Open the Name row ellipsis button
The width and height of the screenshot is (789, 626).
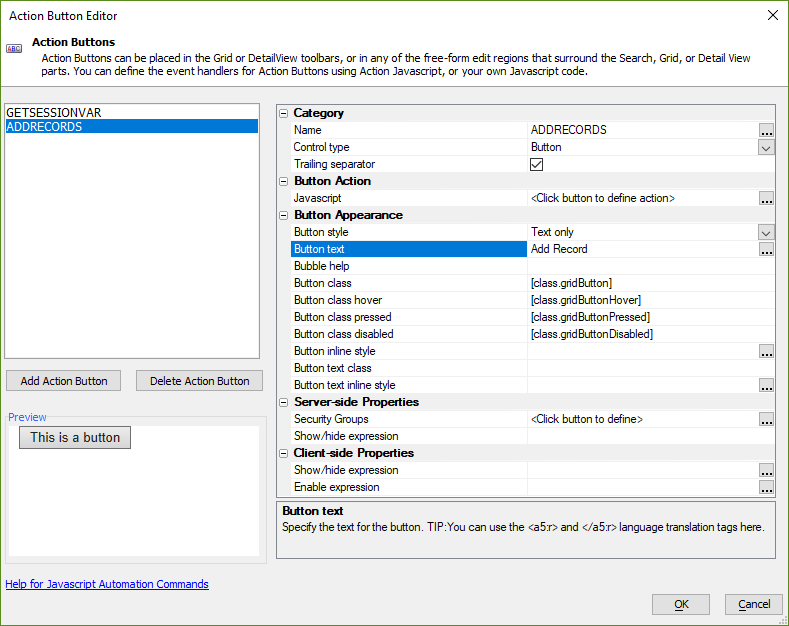pos(766,130)
